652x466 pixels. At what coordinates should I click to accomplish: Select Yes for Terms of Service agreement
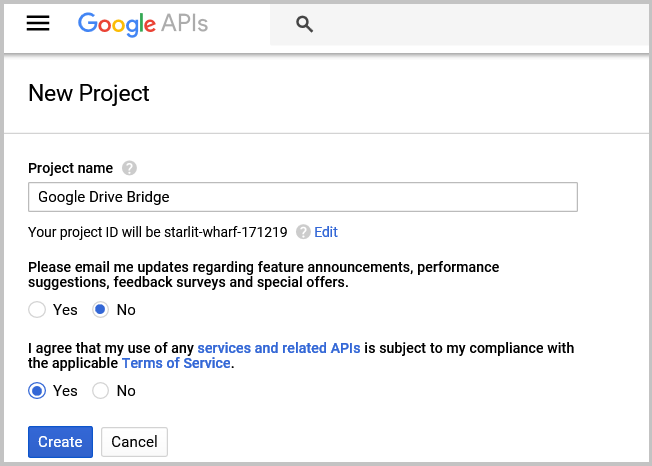37,391
